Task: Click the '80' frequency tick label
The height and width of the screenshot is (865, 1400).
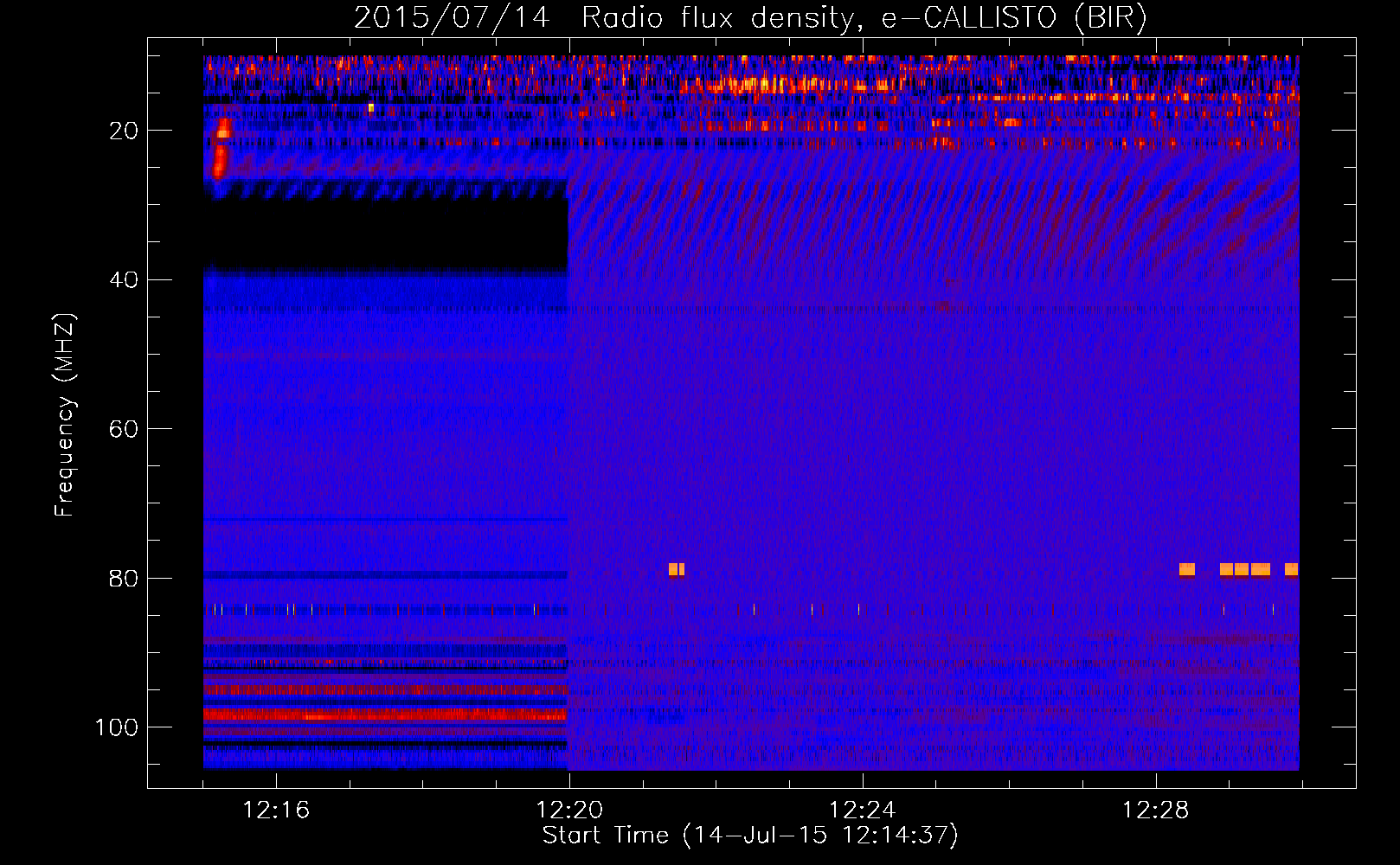Action: pos(124,578)
